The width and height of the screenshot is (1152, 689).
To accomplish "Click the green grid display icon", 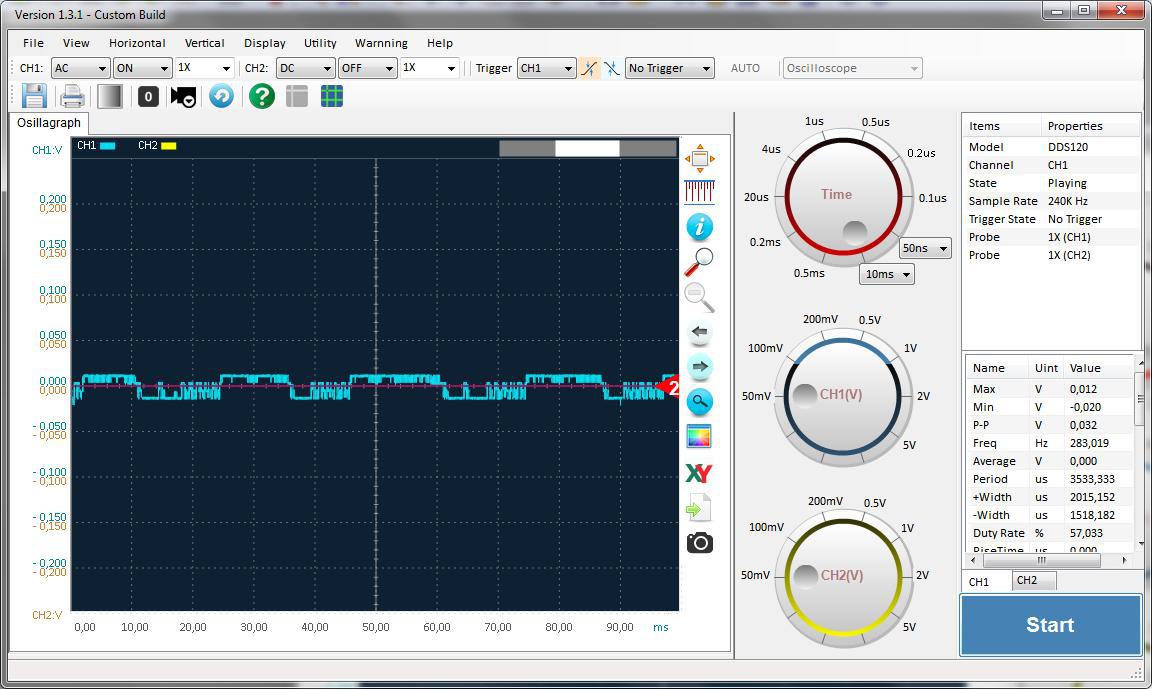I will click(332, 96).
